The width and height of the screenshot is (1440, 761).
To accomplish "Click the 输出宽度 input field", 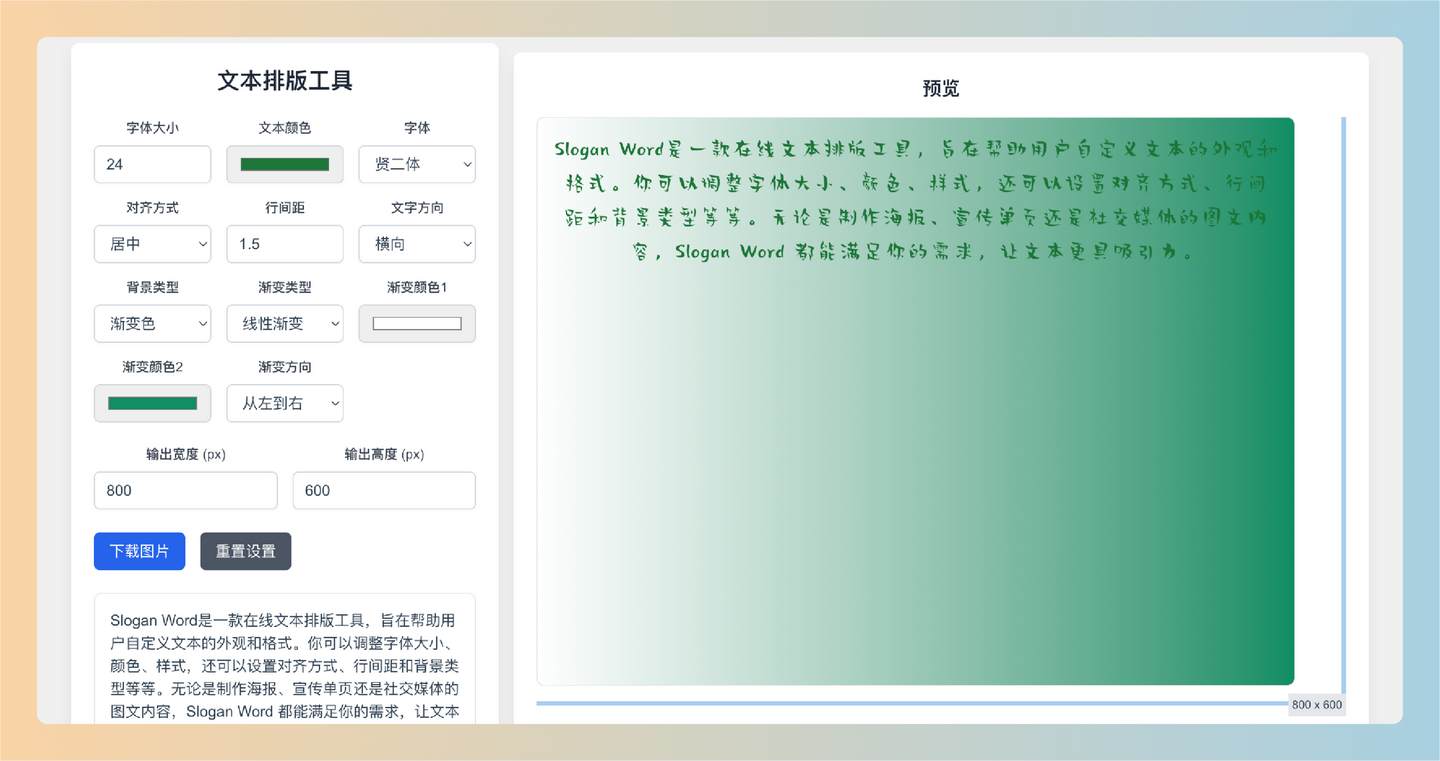I will pyautogui.click(x=185, y=490).
